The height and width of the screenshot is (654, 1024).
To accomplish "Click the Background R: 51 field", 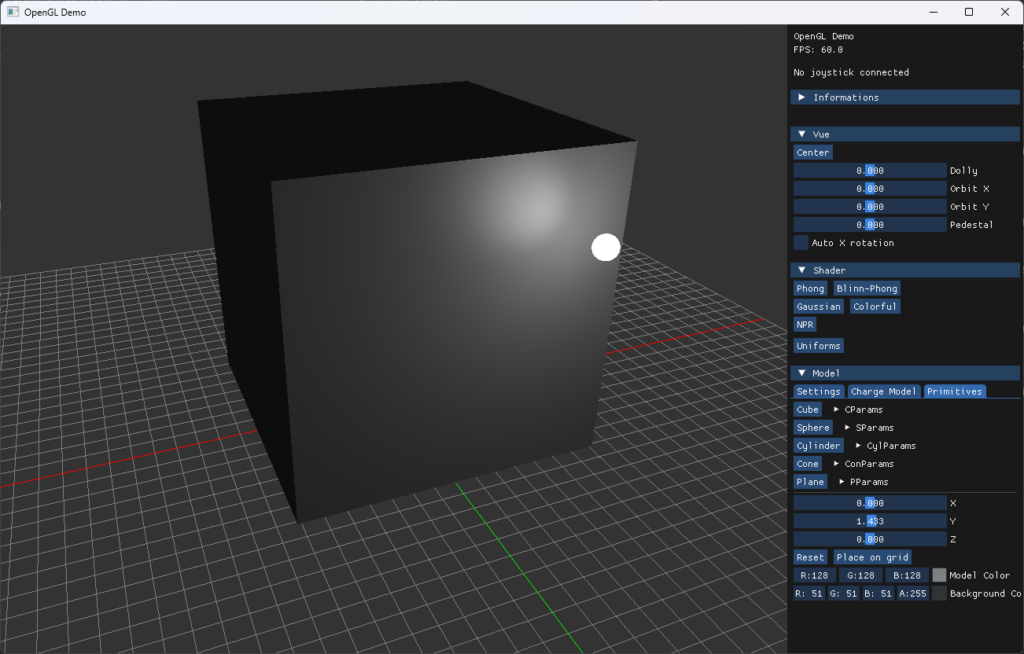I will tap(808, 594).
